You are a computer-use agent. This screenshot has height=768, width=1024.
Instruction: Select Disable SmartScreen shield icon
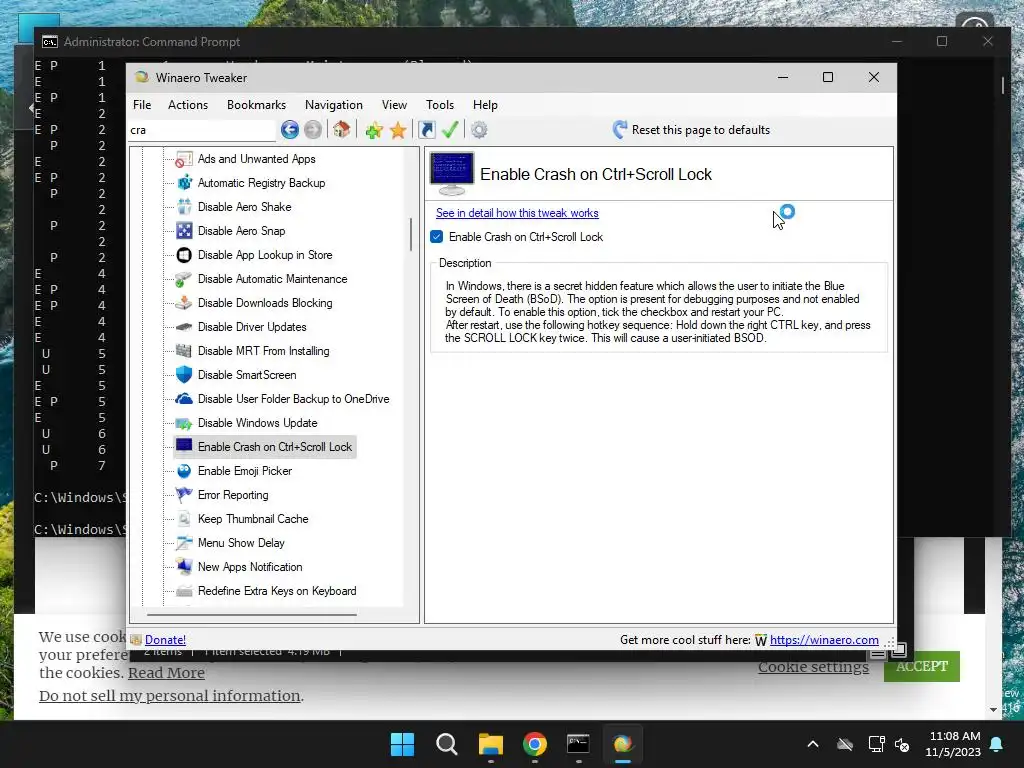pos(184,375)
